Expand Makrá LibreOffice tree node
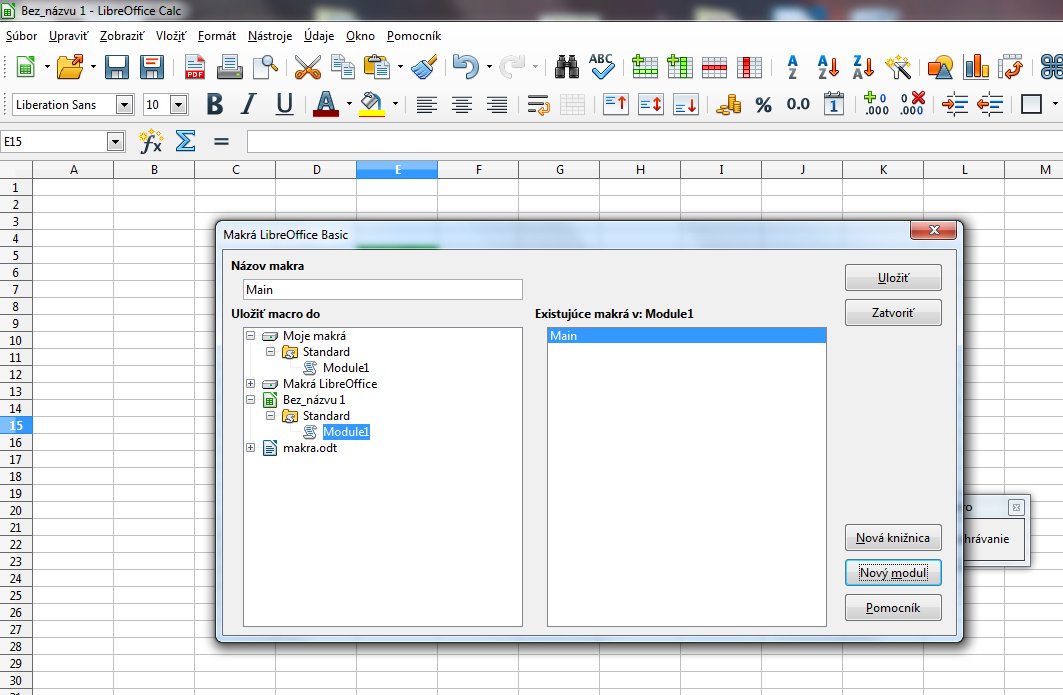Screen dimensions: 1063x695 point(250,384)
